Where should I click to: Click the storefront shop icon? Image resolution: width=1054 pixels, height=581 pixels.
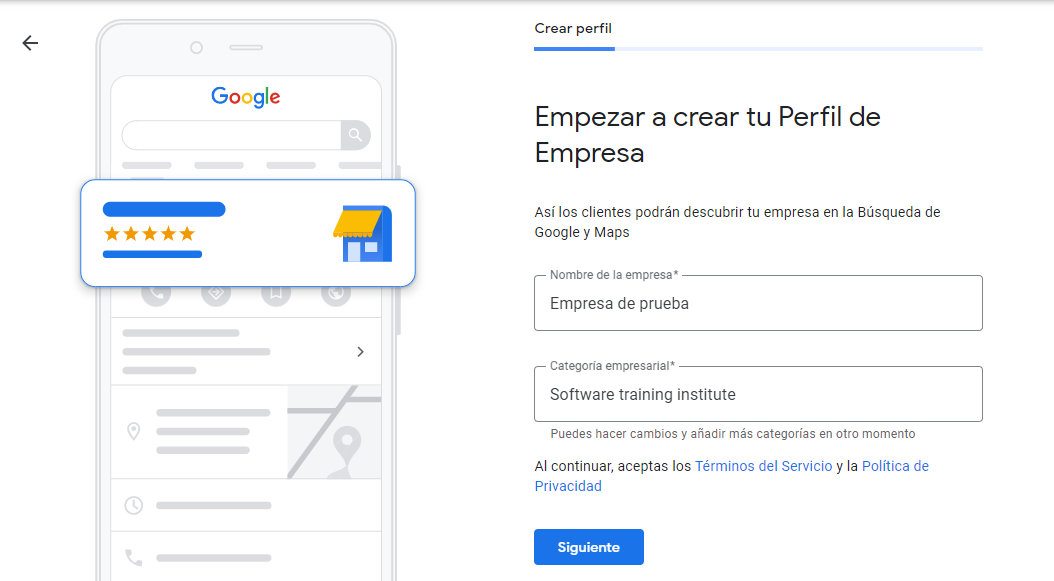point(363,233)
